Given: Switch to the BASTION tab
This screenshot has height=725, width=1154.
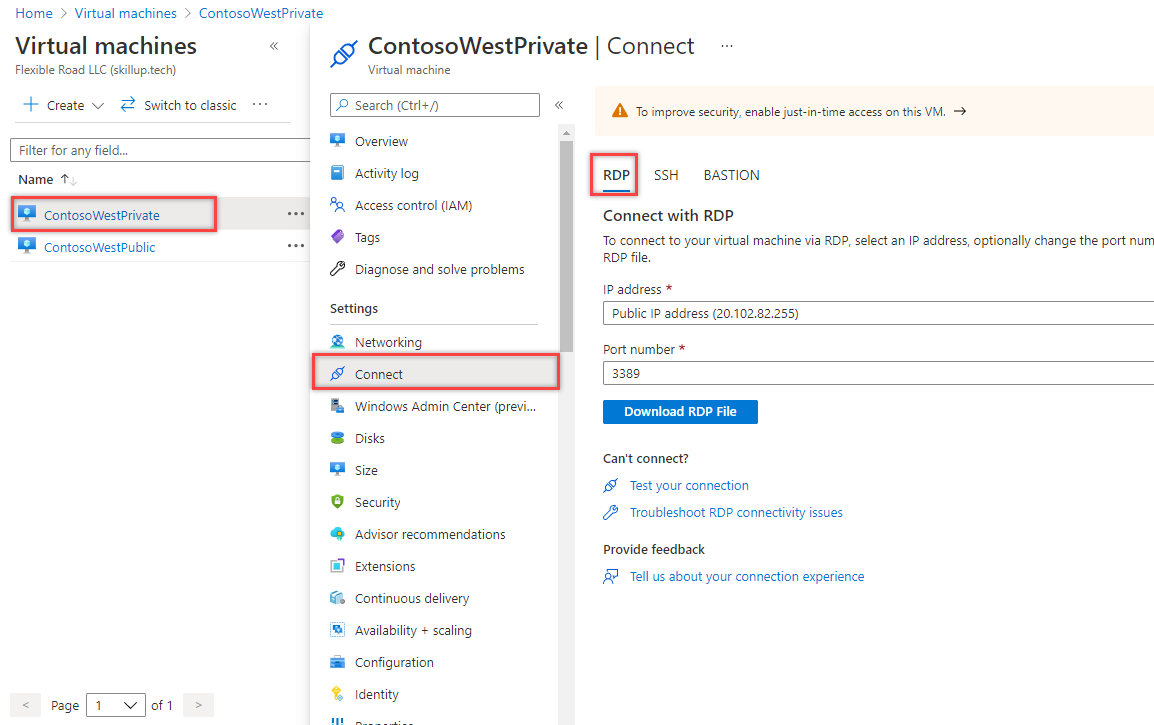Looking at the screenshot, I should coord(731,175).
